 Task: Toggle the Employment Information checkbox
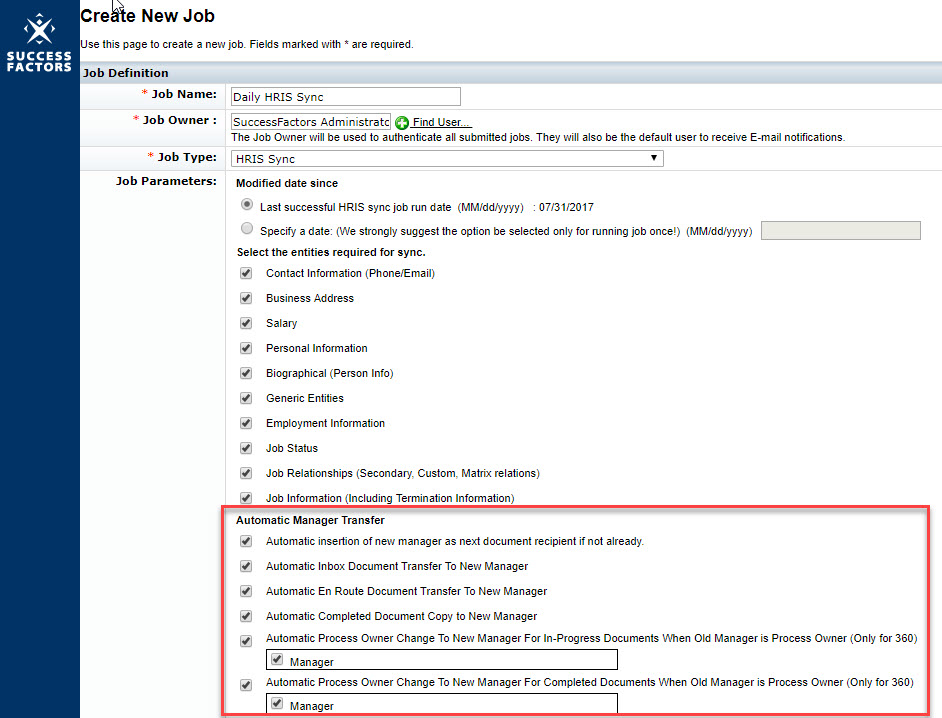246,423
